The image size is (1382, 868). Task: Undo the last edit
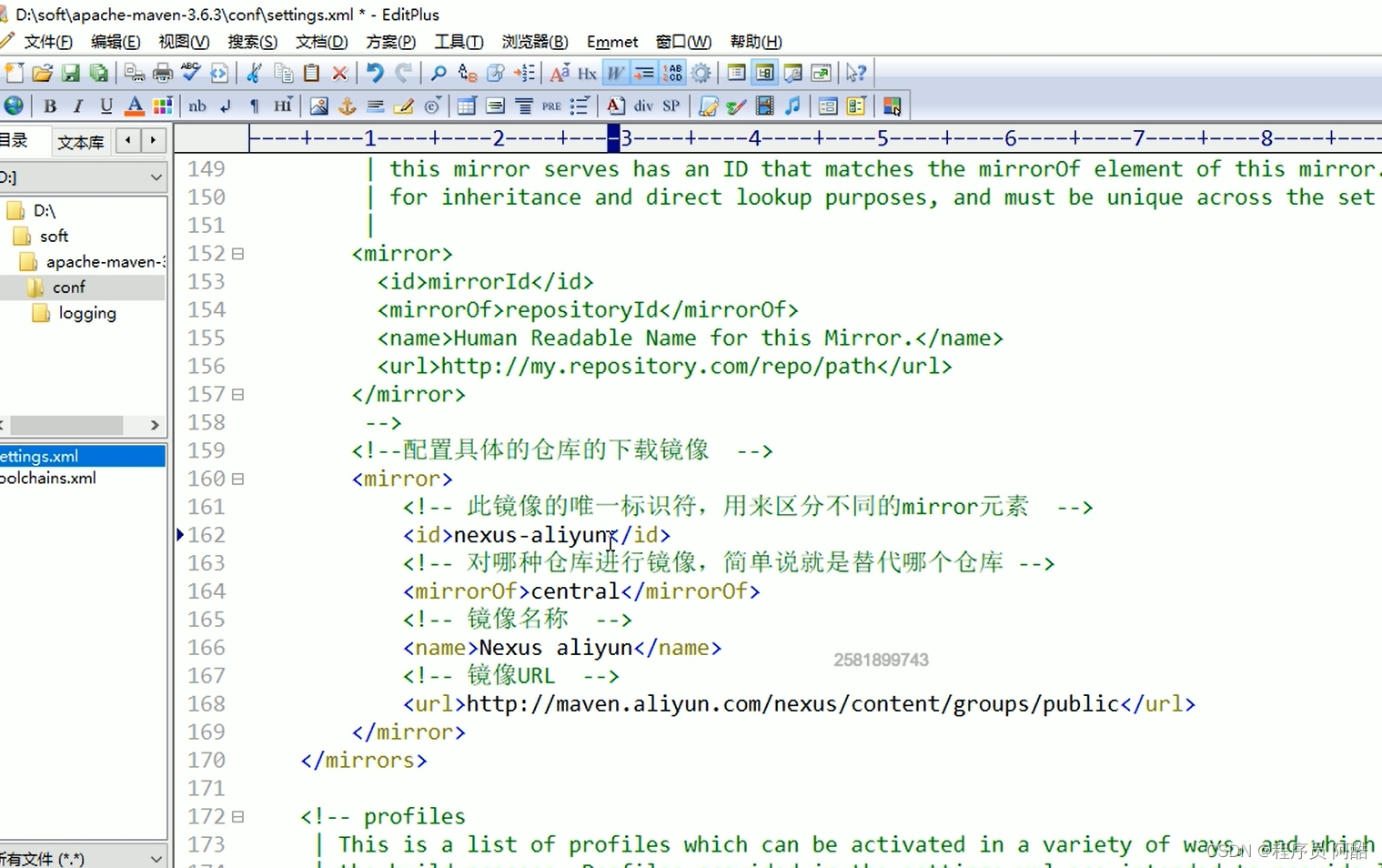pos(375,73)
